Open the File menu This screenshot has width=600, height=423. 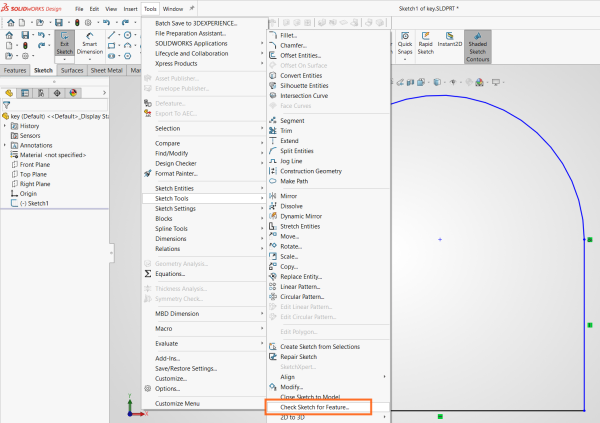point(79,9)
